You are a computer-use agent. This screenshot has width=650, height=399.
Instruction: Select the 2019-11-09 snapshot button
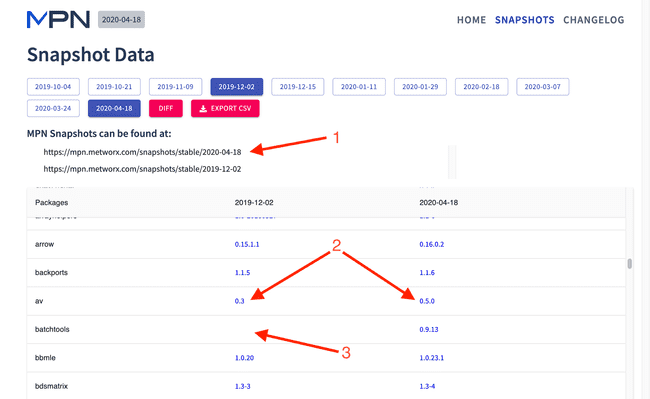tap(175, 87)
